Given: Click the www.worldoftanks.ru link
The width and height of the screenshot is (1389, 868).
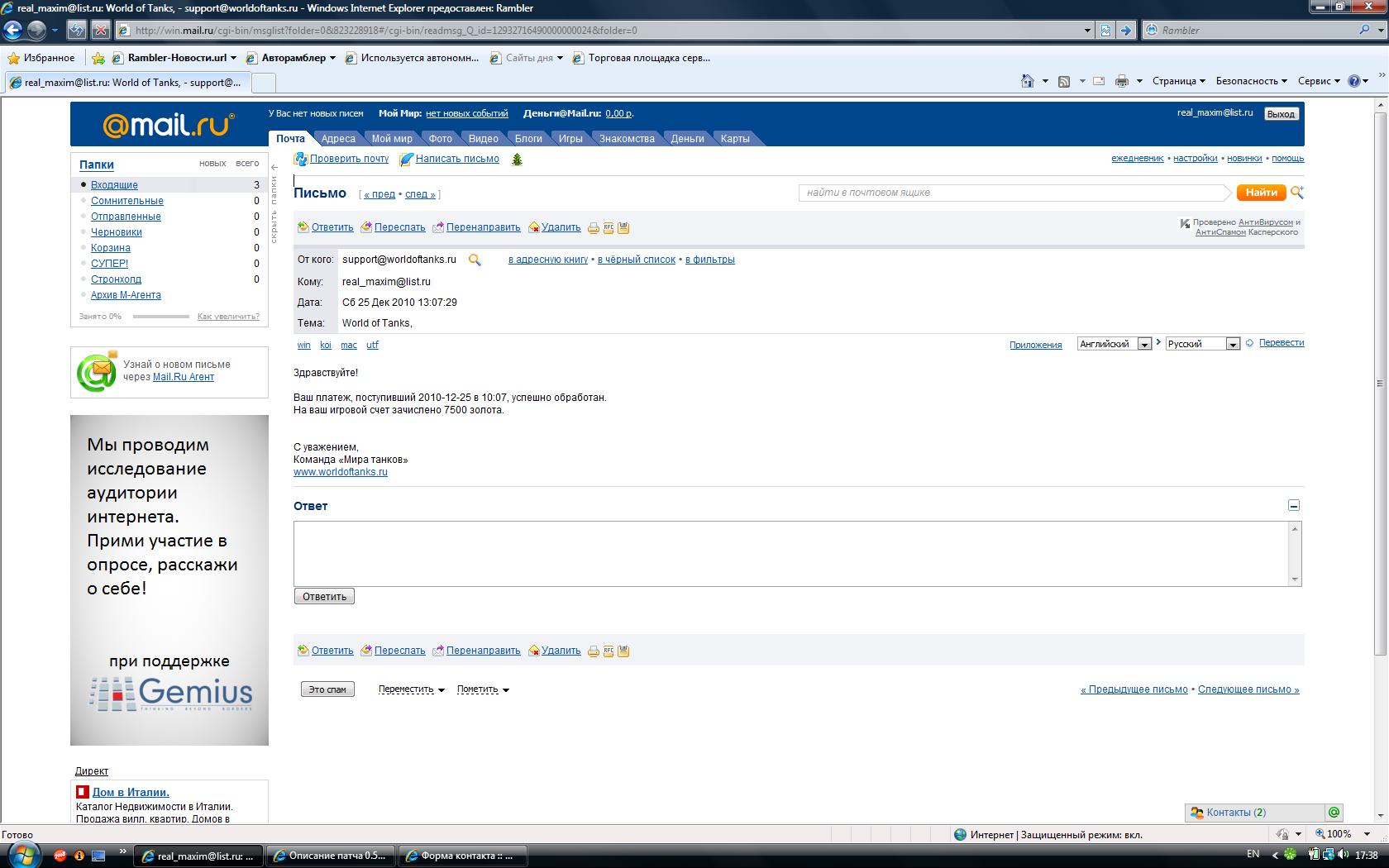Looking at the screenshot, I should [341, 472].
